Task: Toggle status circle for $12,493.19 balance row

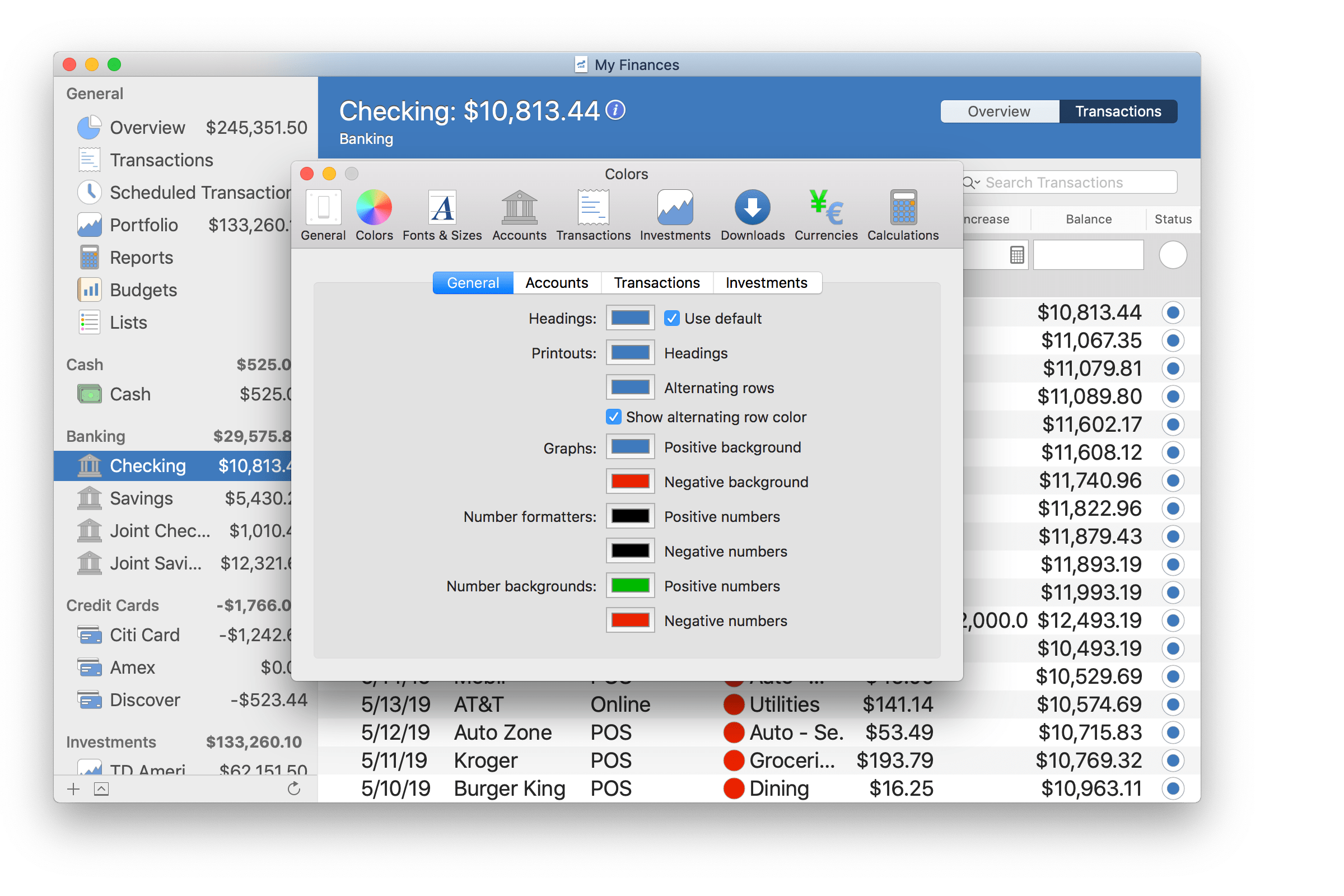Action: 1173,620
